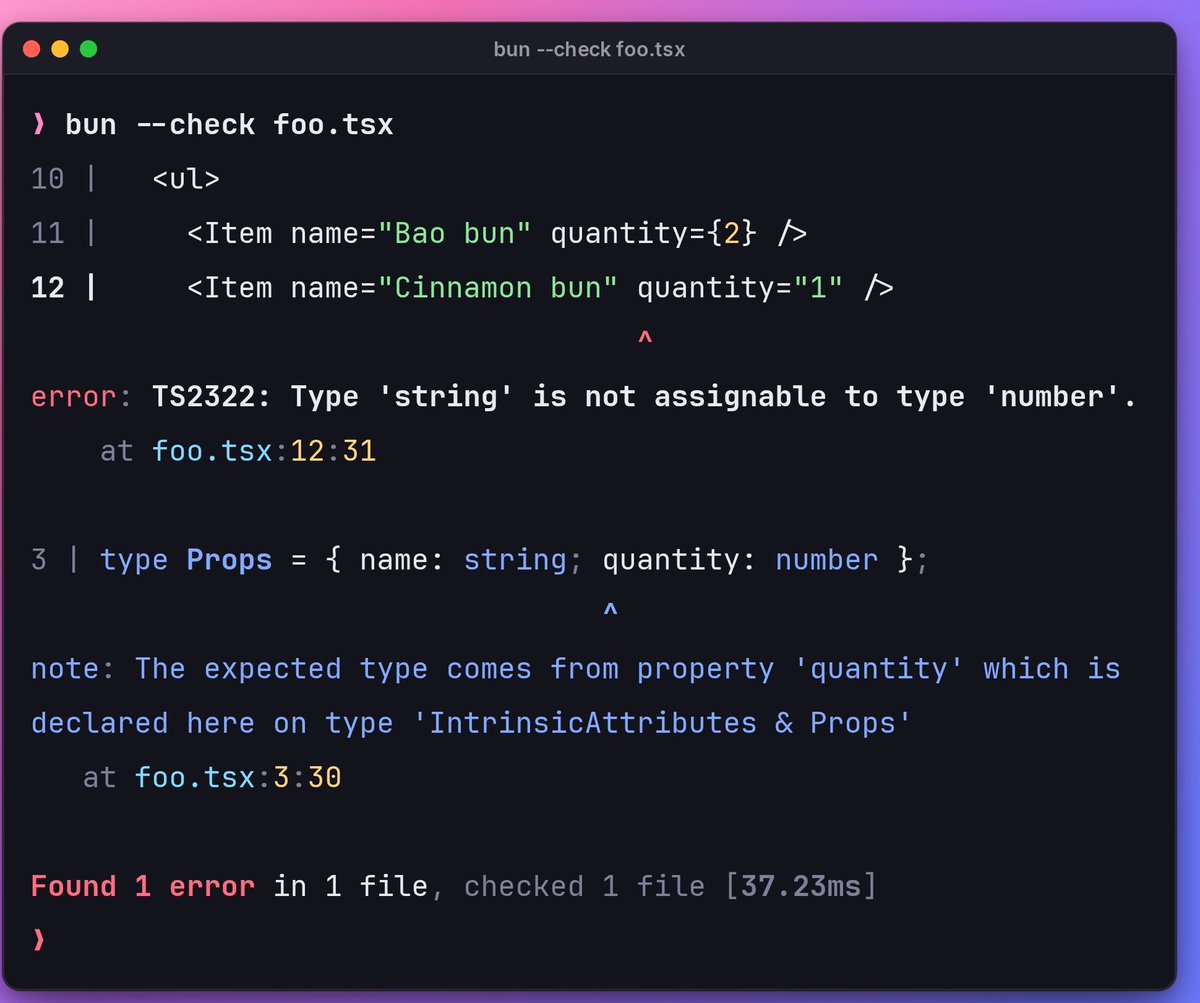The height and width of the screenshot is (1003, 1200).
Task: Click the 'in 1 file' text
Action: point(350,886)
